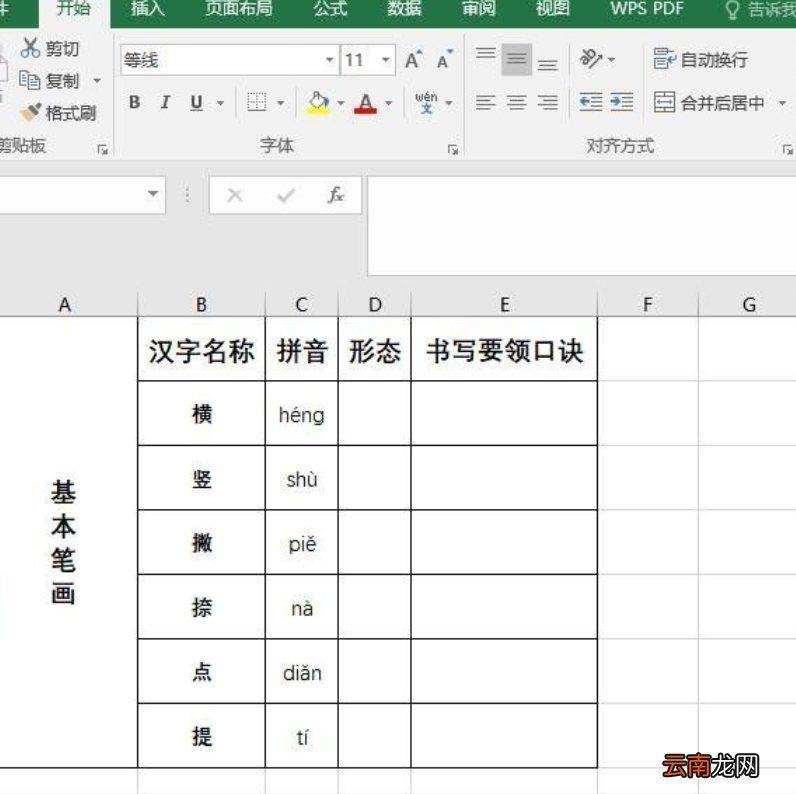
Task: Click the Tell Me lightbulb icon
Action: click(x=732, y=10)
